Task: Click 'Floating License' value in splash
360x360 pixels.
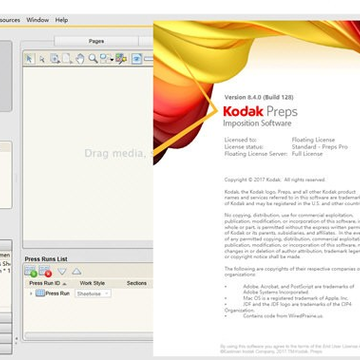Action: coord(313,140)
